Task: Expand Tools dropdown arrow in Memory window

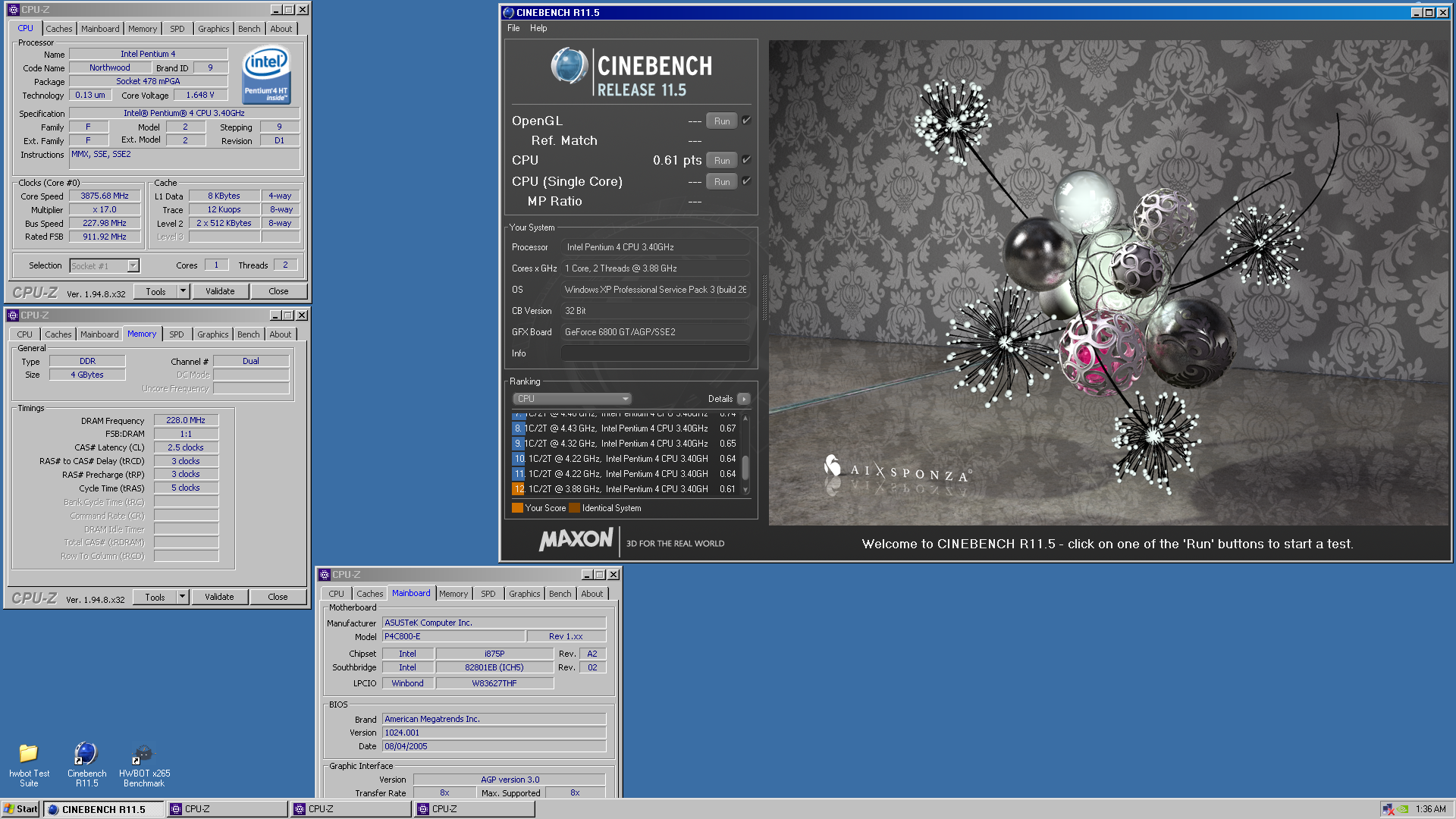Action: (x=182, y=597)
